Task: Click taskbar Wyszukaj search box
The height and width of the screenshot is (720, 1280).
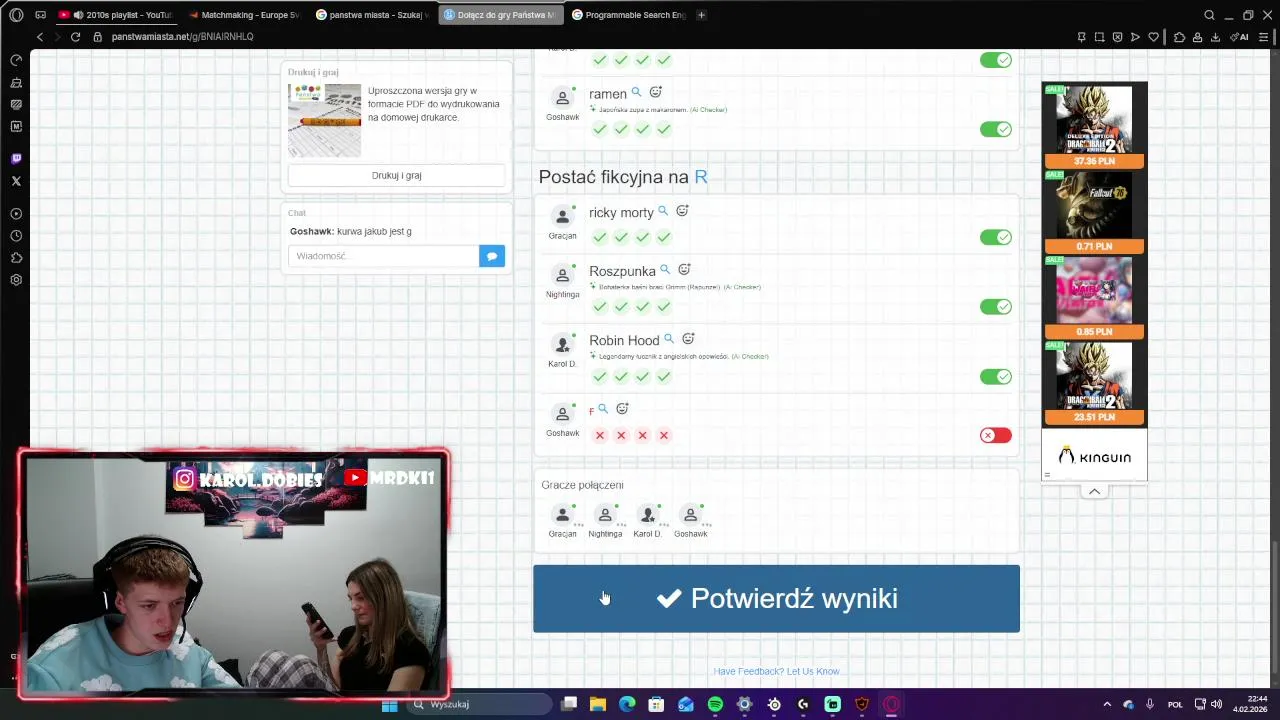Action: 478,704
